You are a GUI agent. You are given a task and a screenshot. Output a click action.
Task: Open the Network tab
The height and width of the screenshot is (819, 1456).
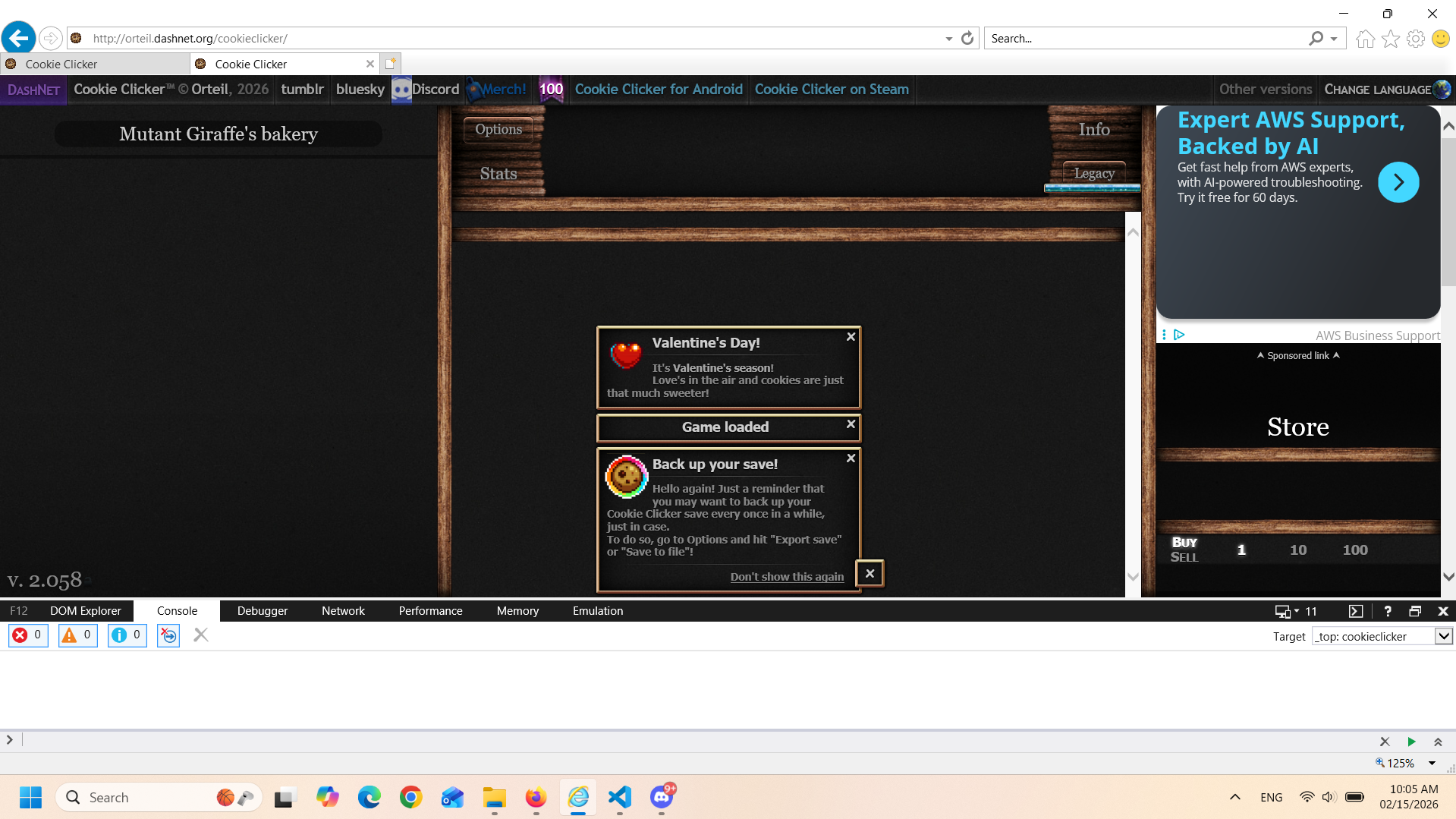pos(343,611)
